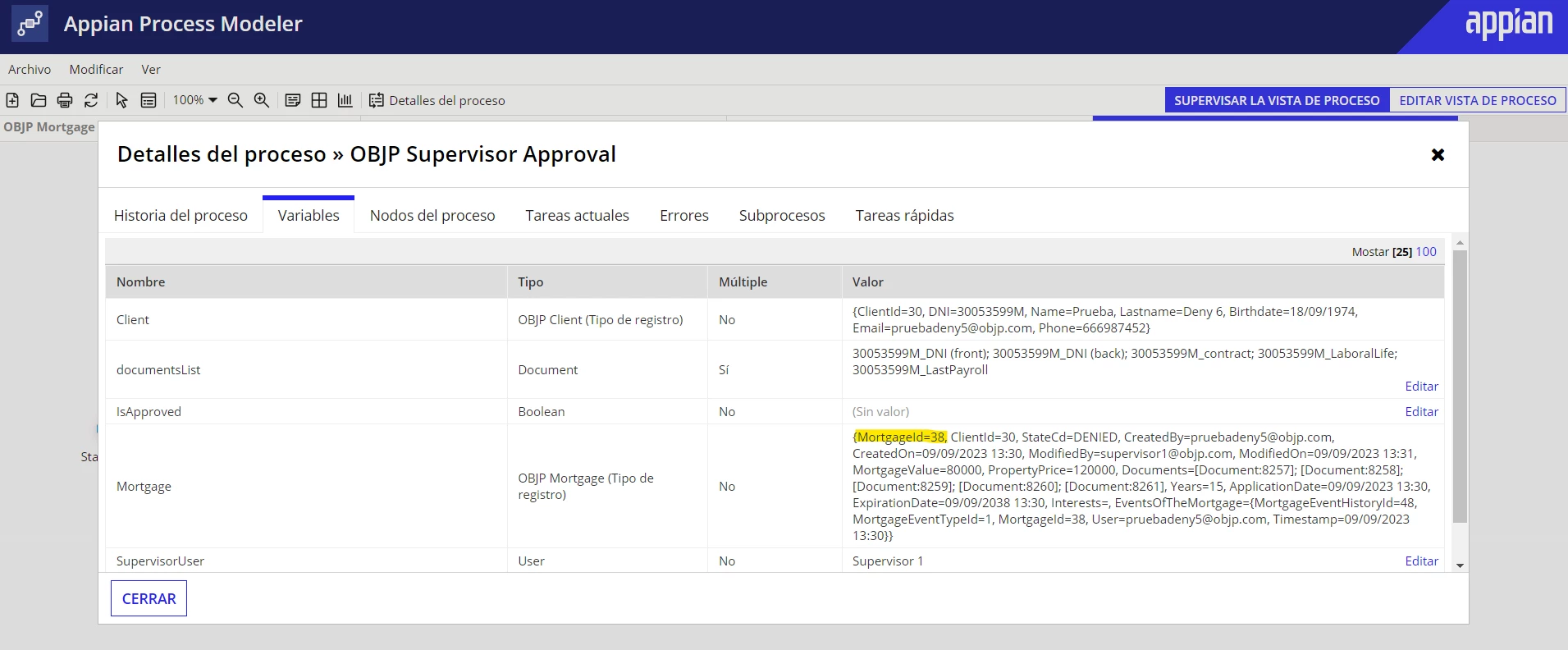The height and width of the screenshot is (650, 1568).
Task: Click the Detalles del proceso toolbar button
Action: (437, 100)
